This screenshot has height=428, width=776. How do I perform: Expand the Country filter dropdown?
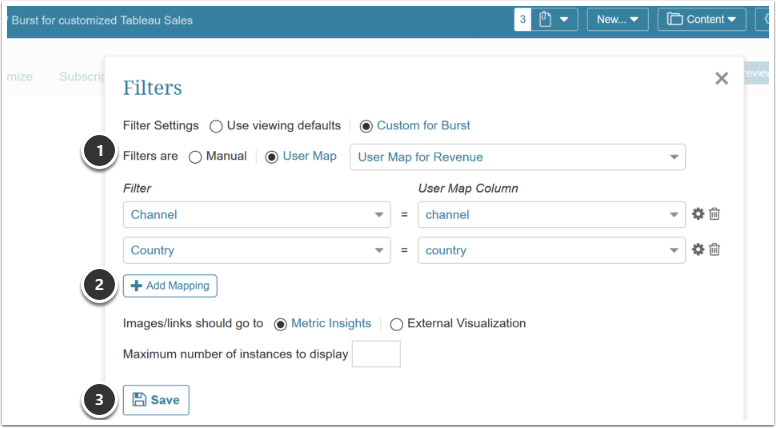(256, 250)
